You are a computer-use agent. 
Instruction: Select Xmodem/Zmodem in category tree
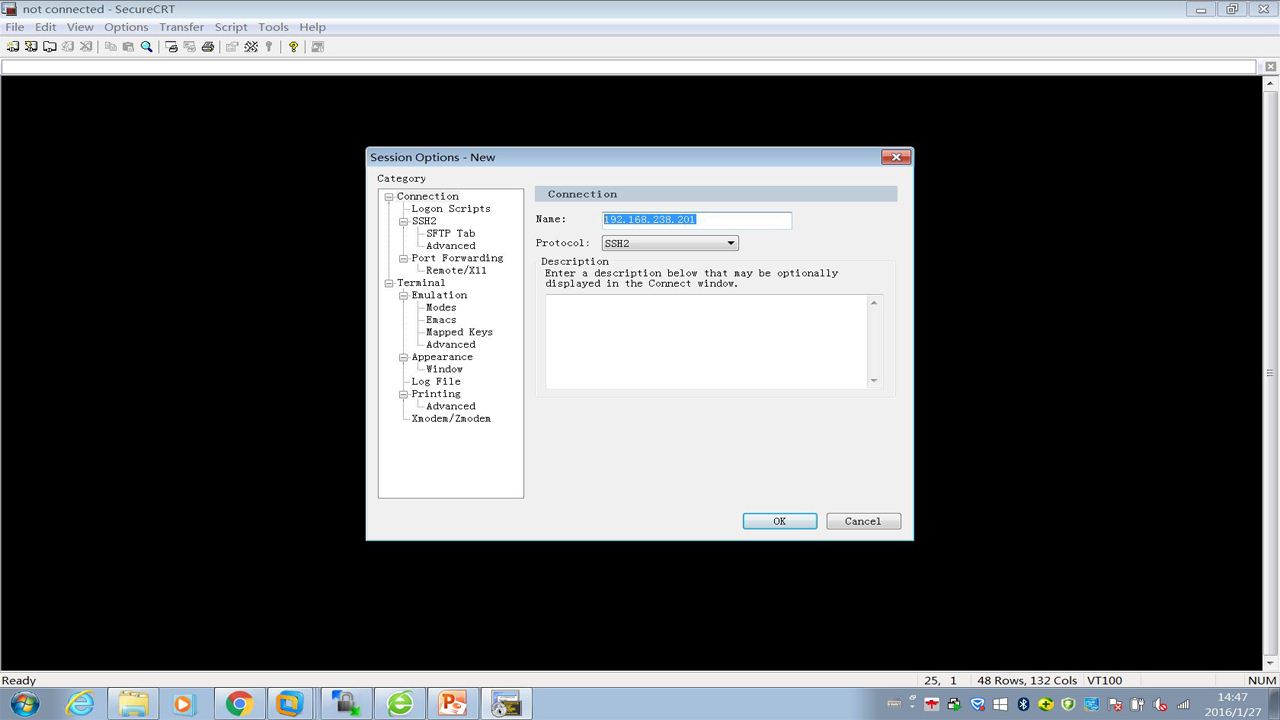click(x=451, y=418)
